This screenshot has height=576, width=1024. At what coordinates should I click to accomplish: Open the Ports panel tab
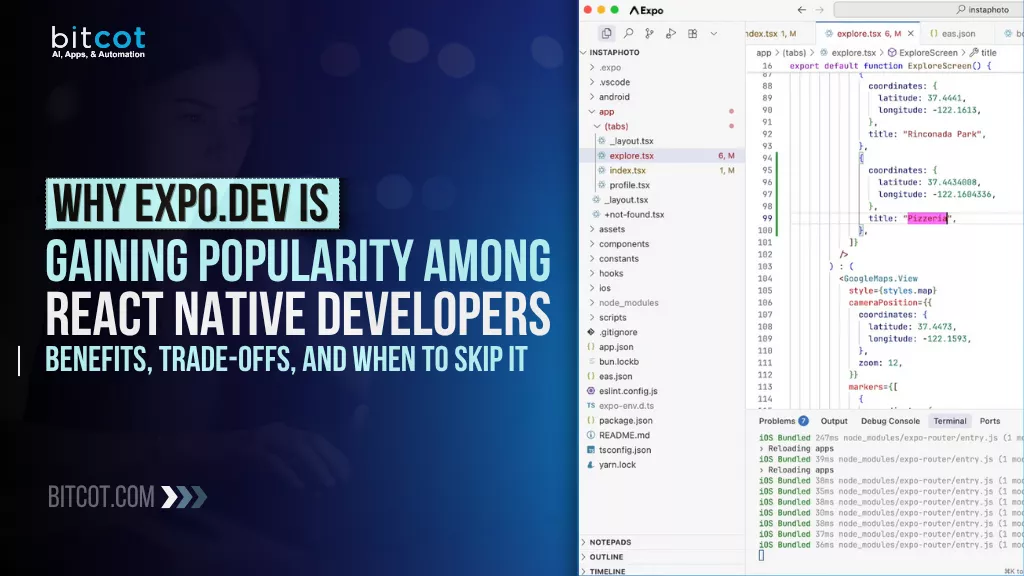(989, 421)
